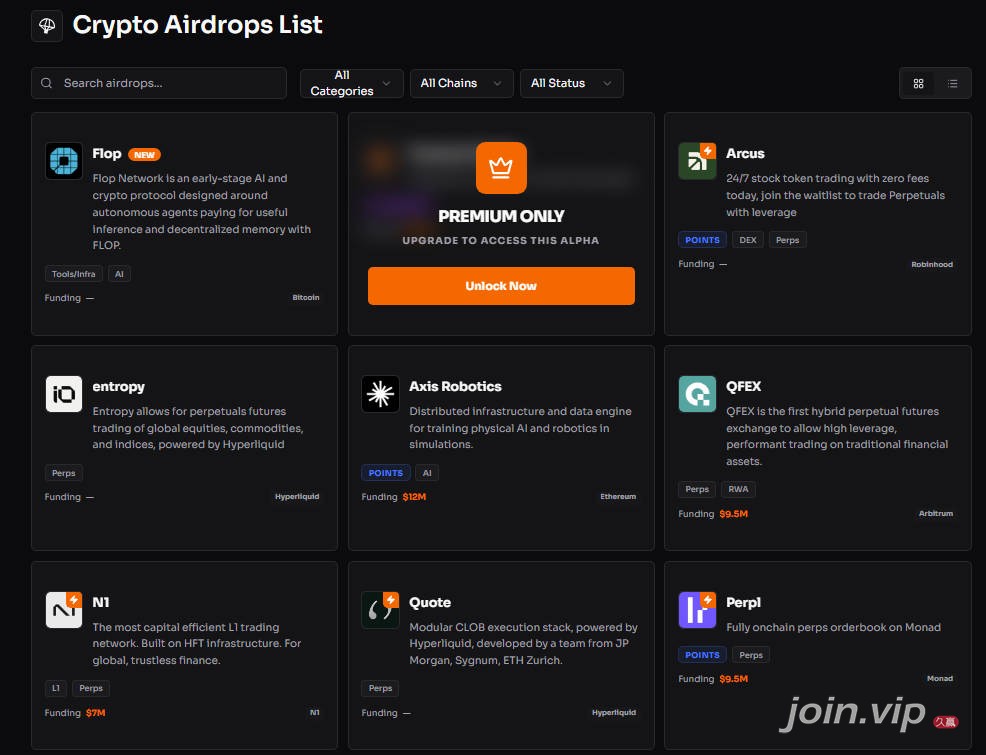Select the AI tag on Axis Robotics
This screenshot has height=755, width=986.
coord(427,473)
